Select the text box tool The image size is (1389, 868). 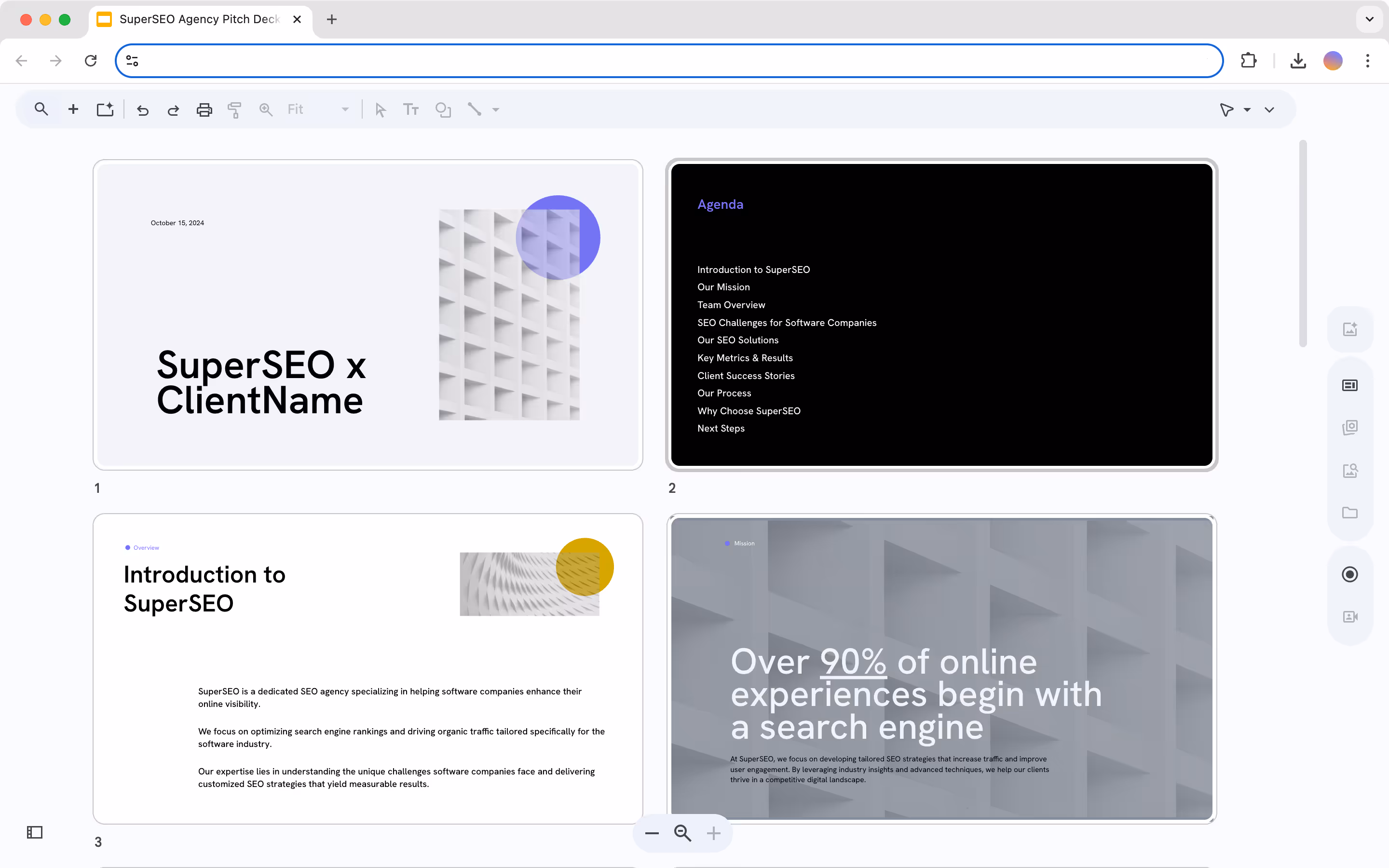pos(411,109)
